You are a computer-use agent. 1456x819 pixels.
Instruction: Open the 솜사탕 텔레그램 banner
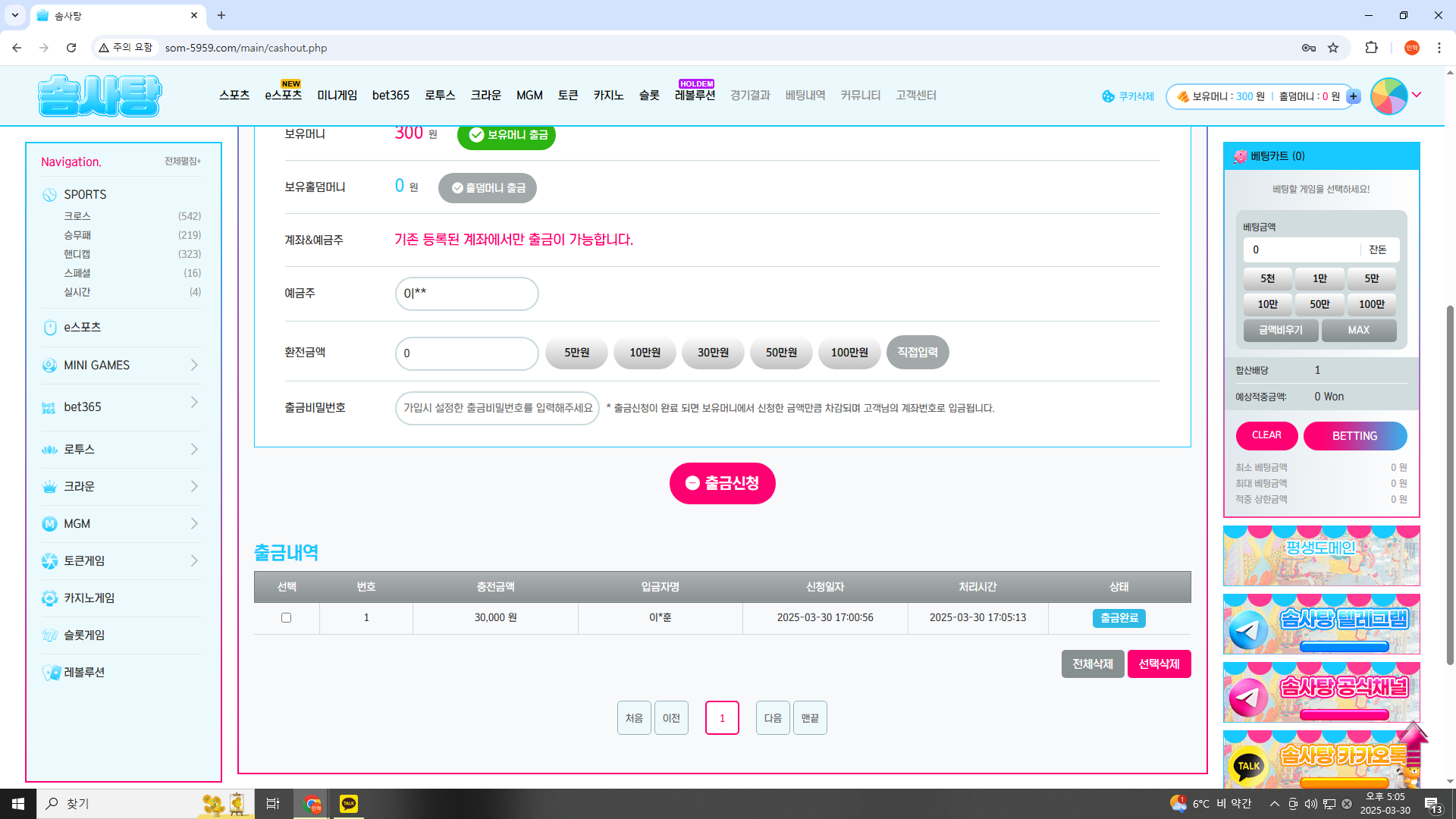(1321, 624)
